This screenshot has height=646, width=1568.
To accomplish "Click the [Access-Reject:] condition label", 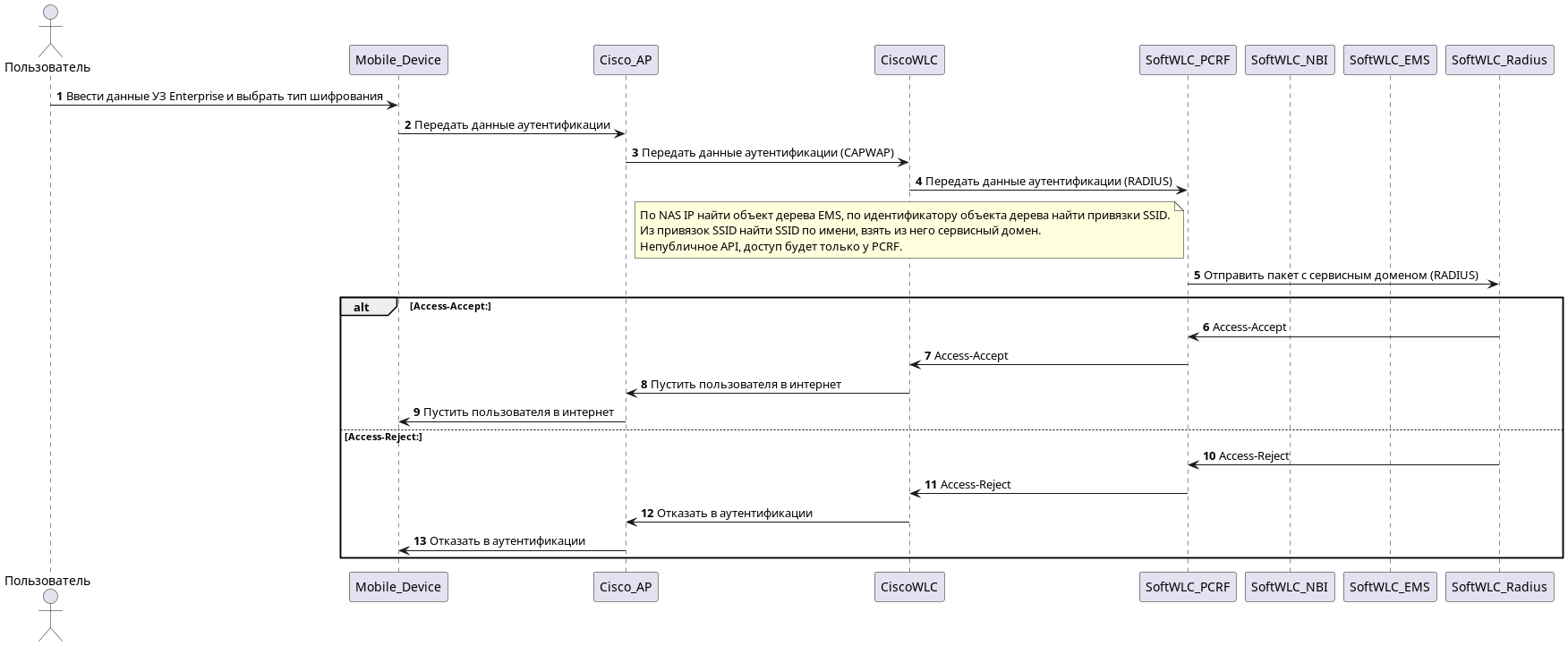I will 383,437.
